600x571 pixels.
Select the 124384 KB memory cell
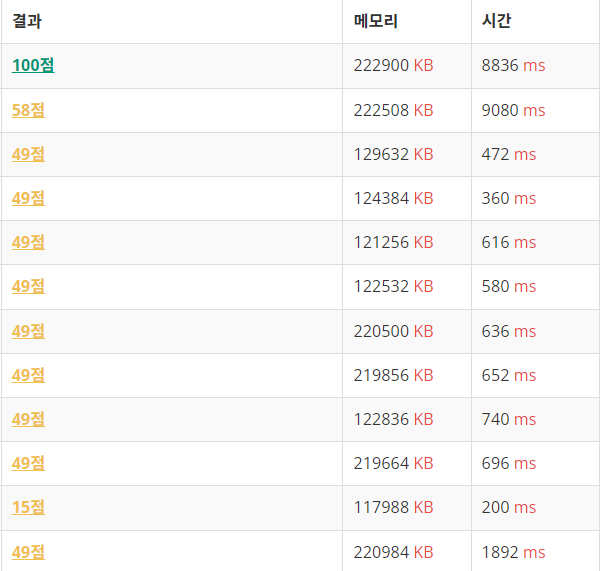tap(407, 198)
